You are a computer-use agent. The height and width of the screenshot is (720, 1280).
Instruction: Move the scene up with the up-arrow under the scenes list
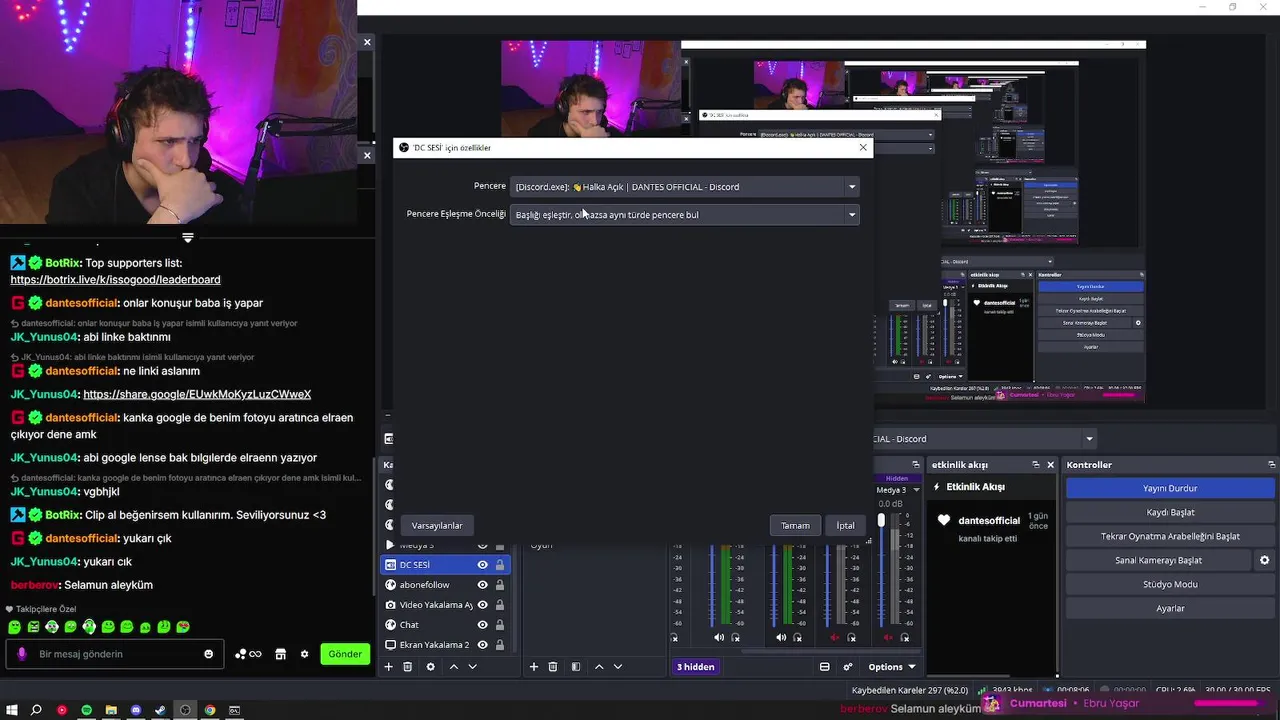point(599,667)
